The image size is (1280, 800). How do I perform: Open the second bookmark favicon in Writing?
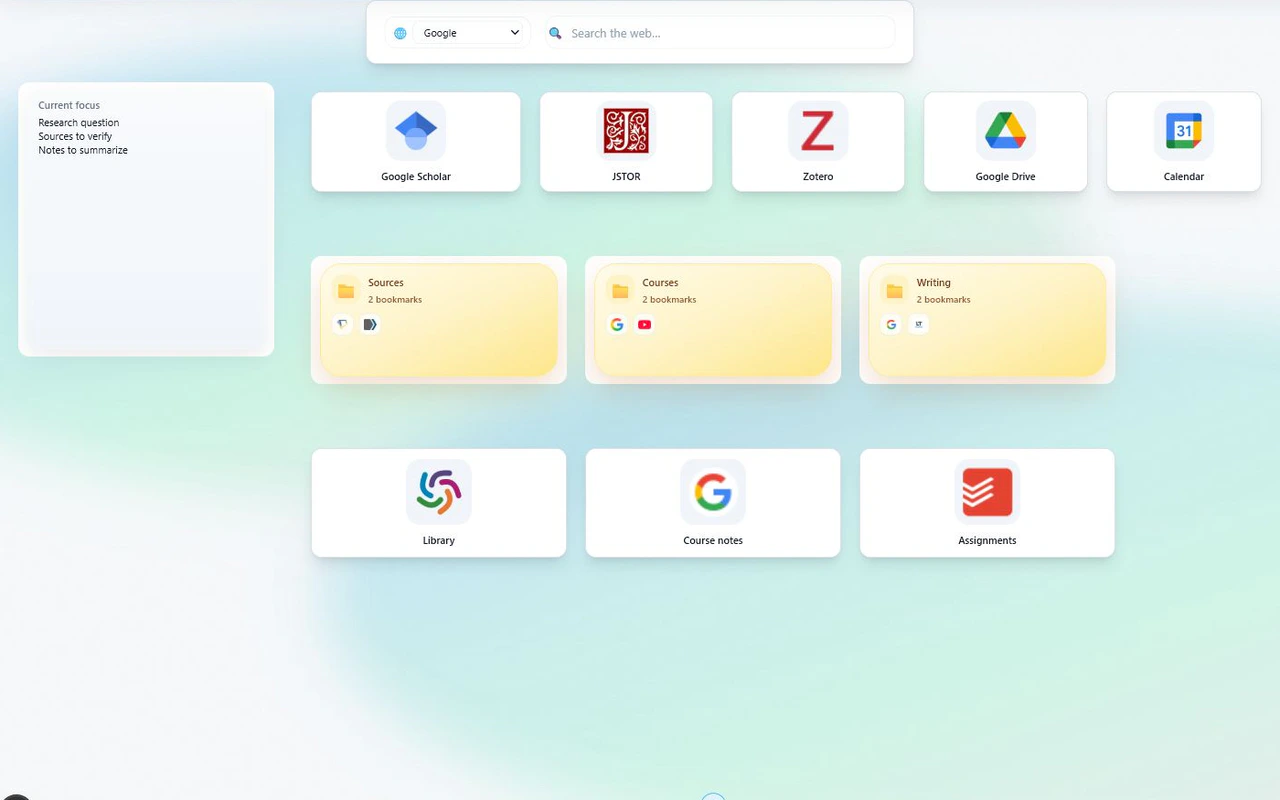click(918, 324)
